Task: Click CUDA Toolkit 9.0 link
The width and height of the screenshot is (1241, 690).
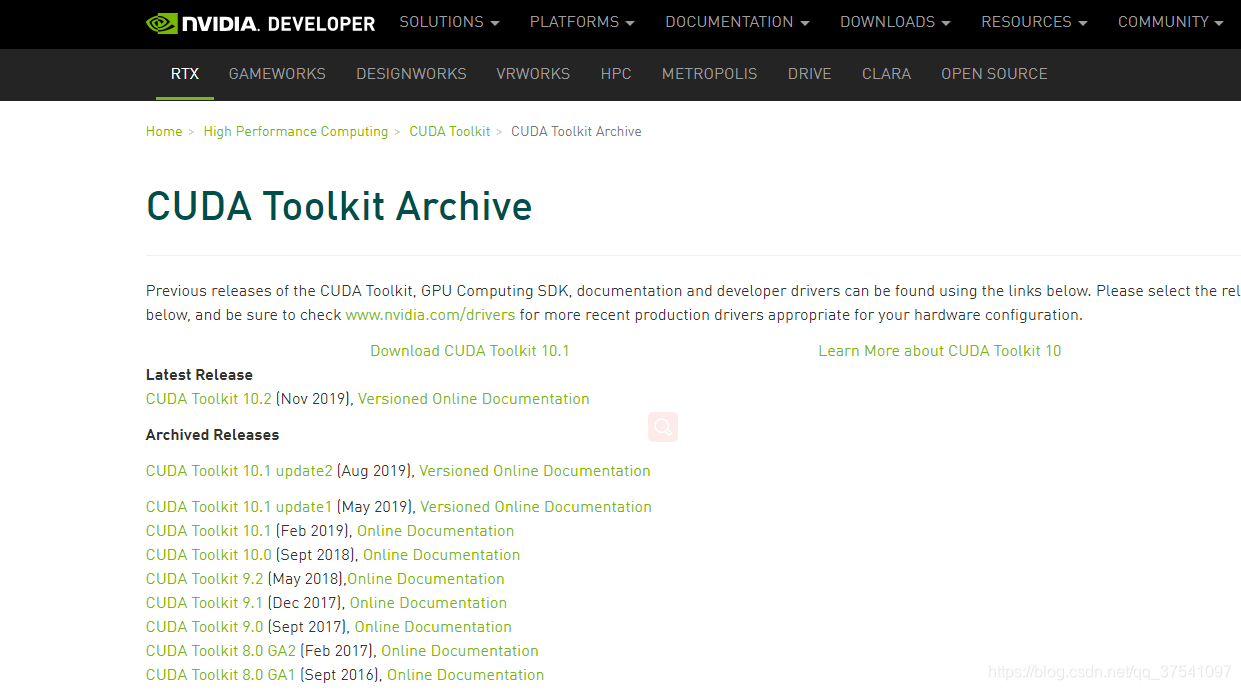Action: (x=205, y=627)
